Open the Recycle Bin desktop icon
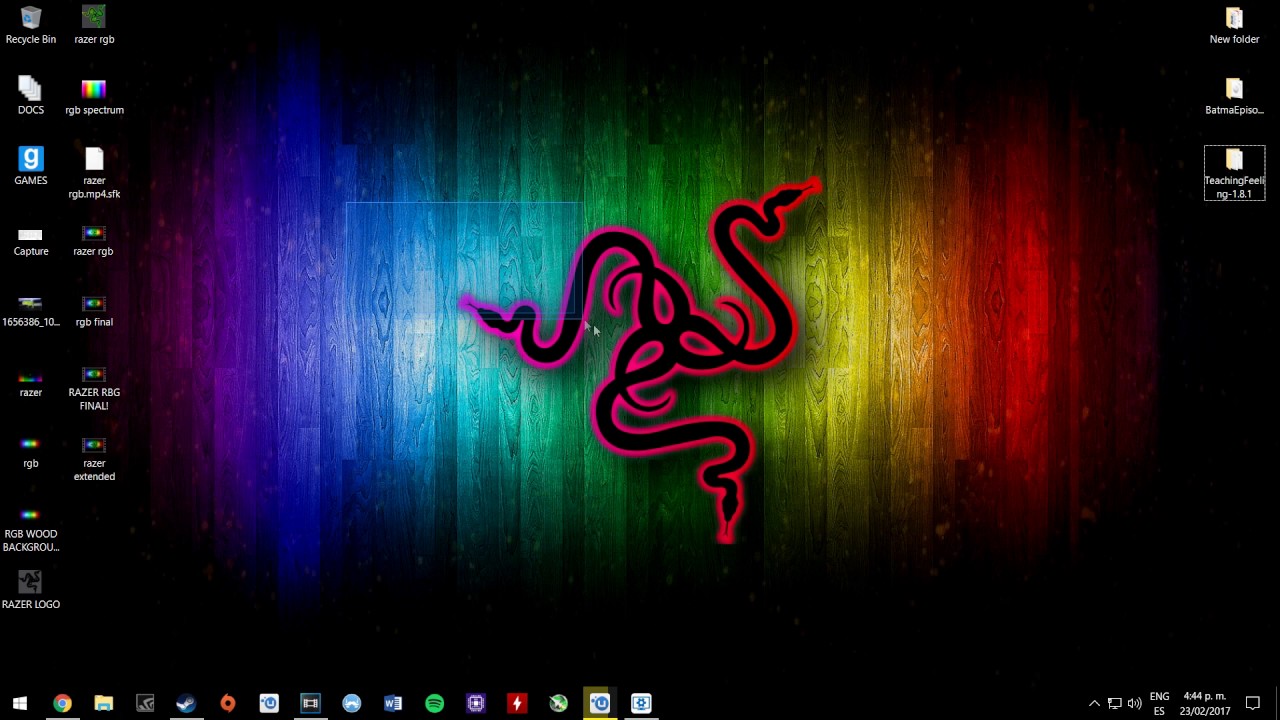Viewport: 1280px width, 720px height. [31, 26]
